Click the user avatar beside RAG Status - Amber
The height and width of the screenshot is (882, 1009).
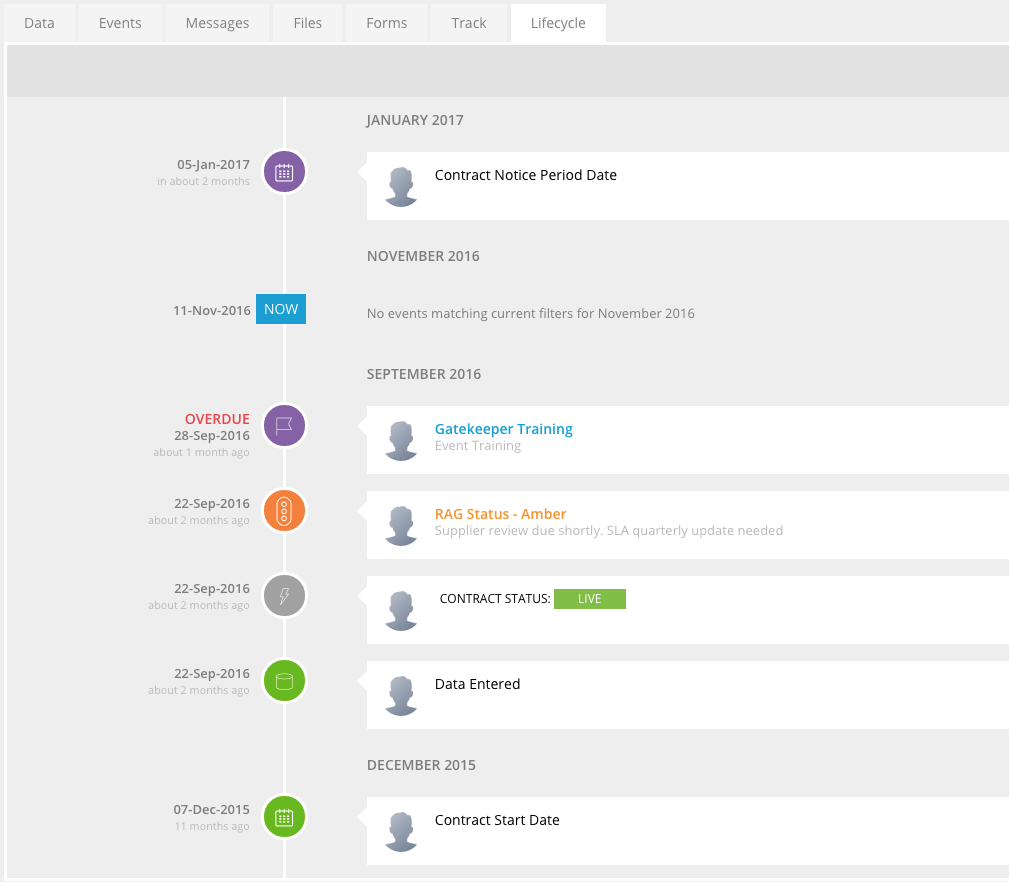pos(401,526)
